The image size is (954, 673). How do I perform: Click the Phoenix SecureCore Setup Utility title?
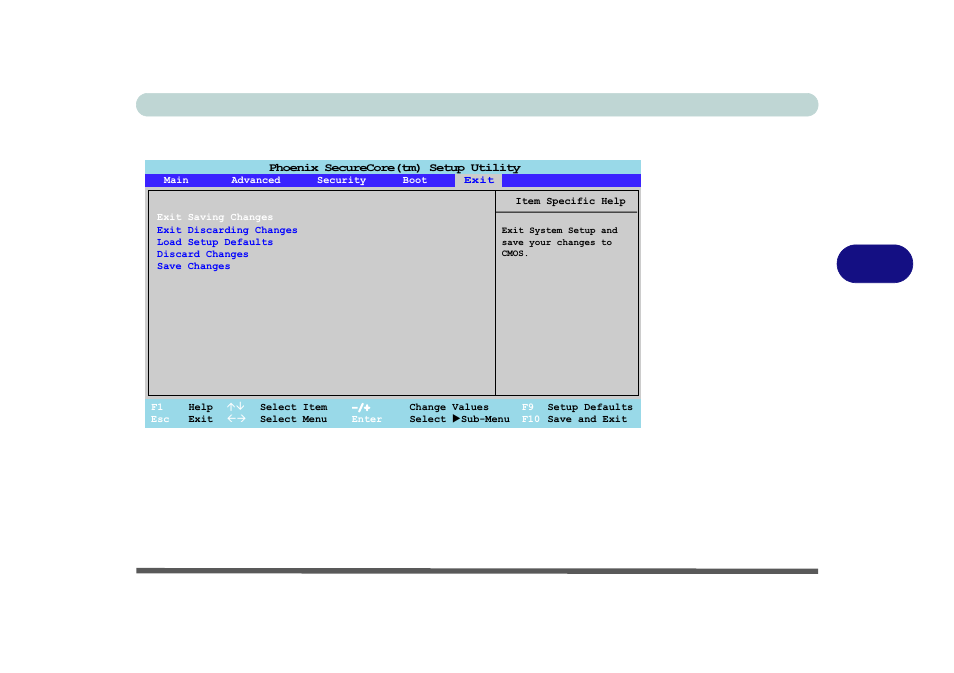coord(394,167)
